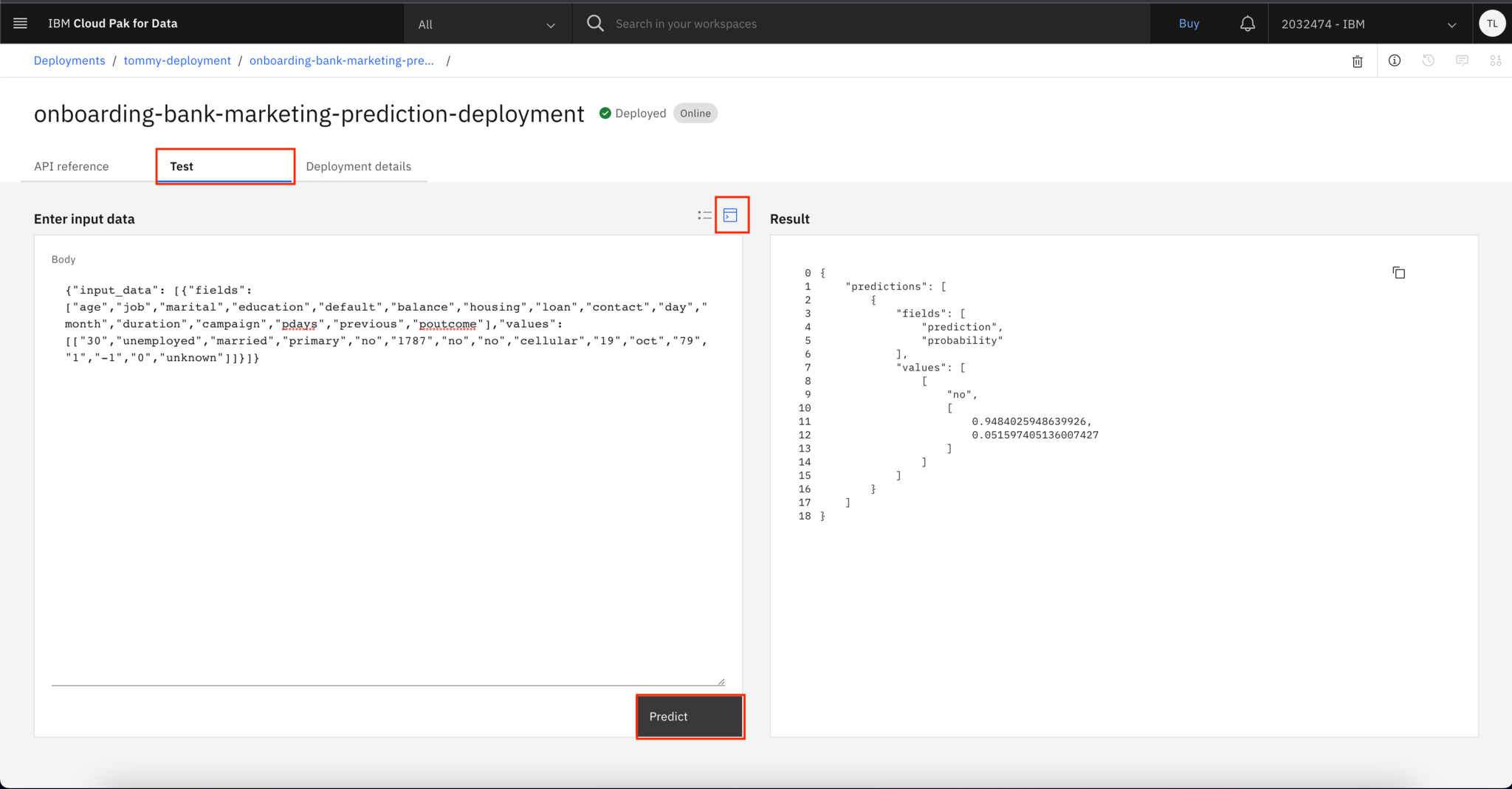Expand the 2032474 - IBM account dropdown
Image resolution: width=1512 pixels, height=789 pixels.
[1370, 24]
